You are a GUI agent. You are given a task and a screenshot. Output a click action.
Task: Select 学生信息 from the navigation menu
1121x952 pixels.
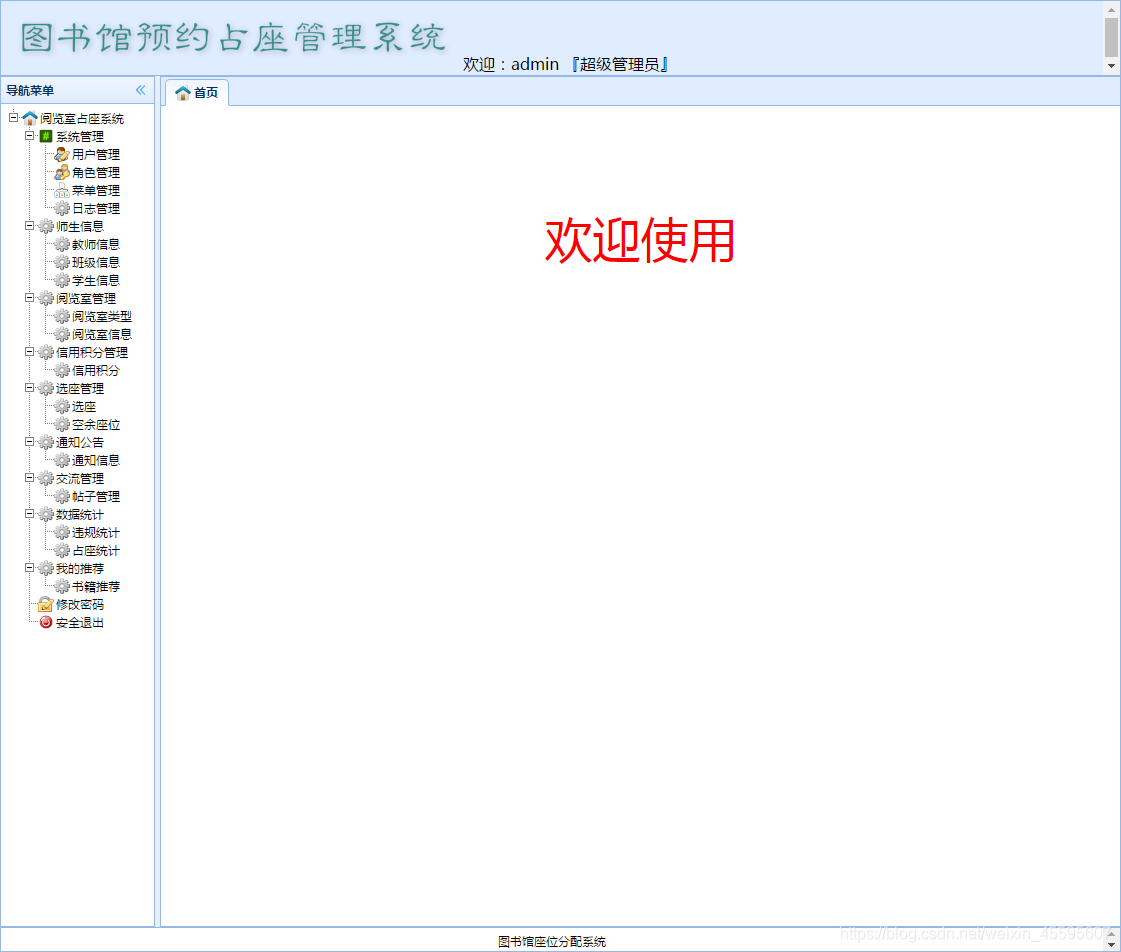coord(93,280)
